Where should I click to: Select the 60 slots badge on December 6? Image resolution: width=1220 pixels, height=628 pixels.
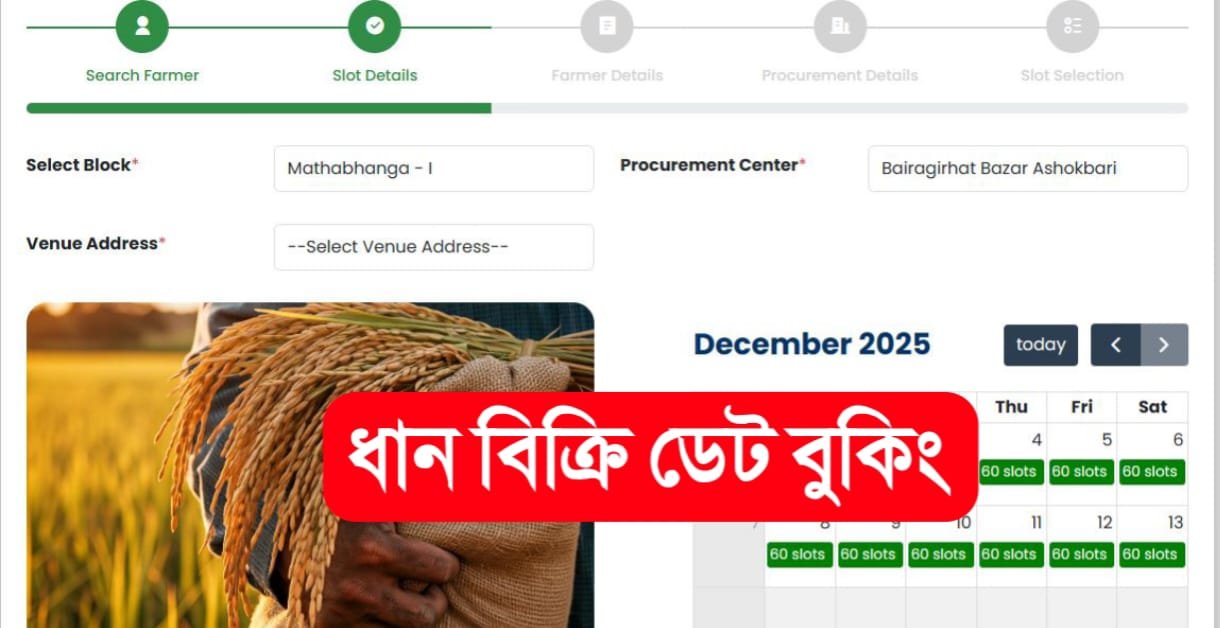click(1152, 472)
